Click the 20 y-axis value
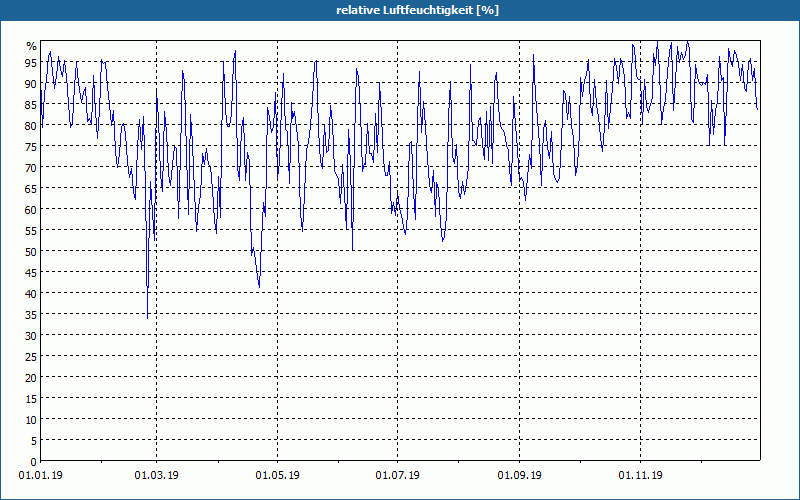This screenshot has height=500, width=800. (31, 378)
